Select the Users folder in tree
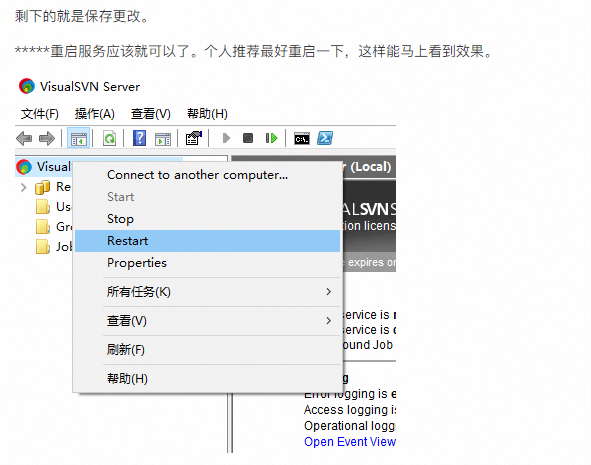The image size is (591, 465). tap(53, 206)
